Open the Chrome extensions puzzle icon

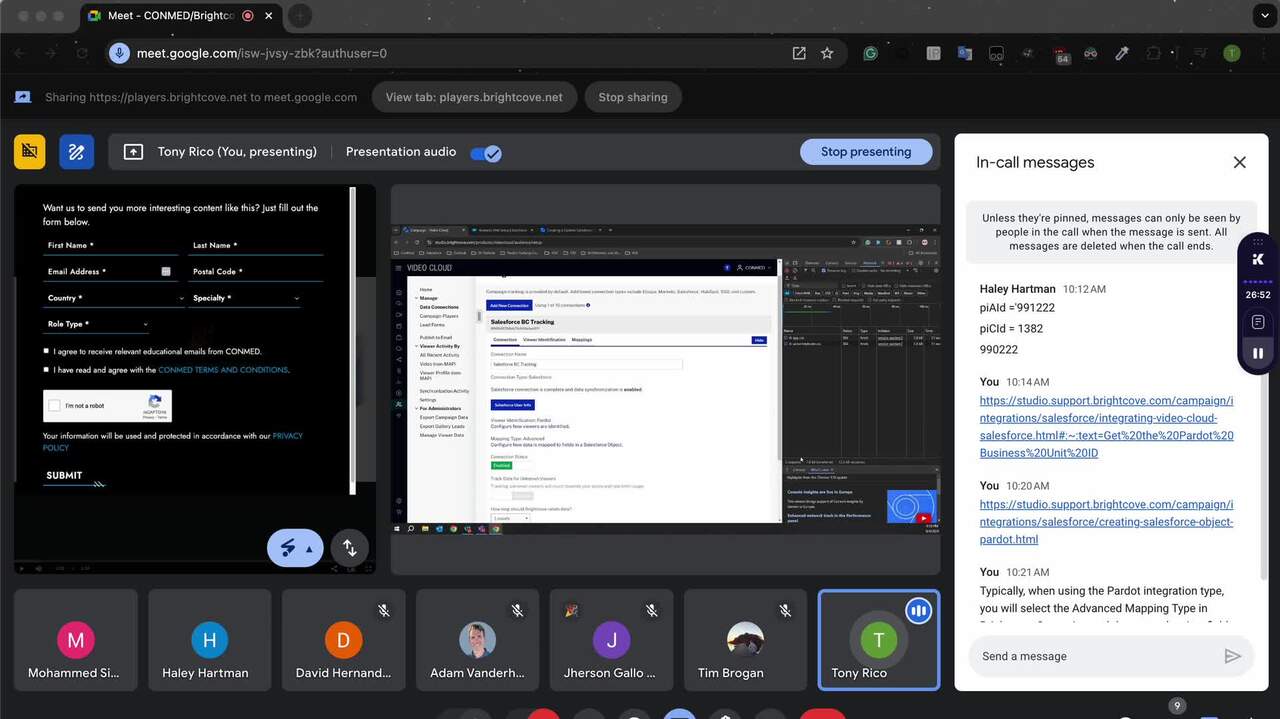point(1155,54)
